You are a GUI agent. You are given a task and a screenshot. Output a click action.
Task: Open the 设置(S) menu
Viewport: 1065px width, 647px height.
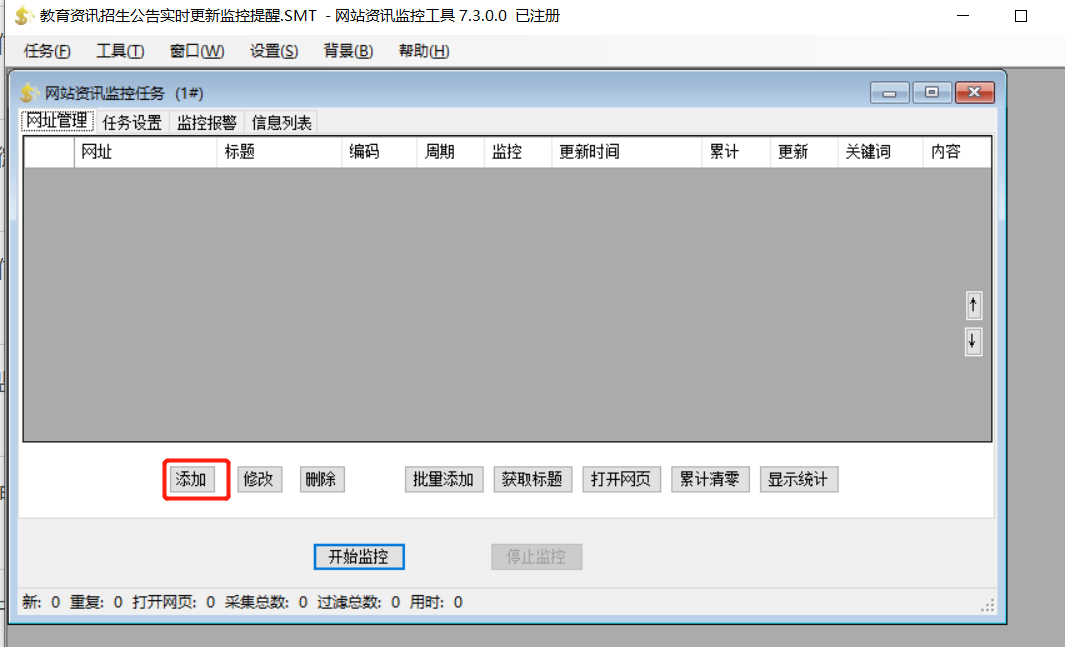tap(274, 52)
